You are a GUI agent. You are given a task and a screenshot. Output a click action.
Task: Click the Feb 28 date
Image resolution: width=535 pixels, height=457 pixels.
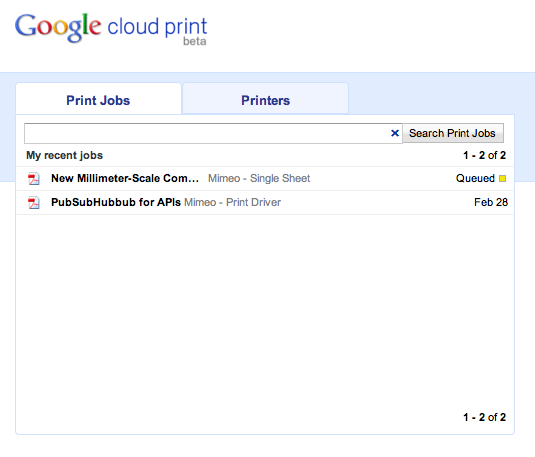[491, 202]
